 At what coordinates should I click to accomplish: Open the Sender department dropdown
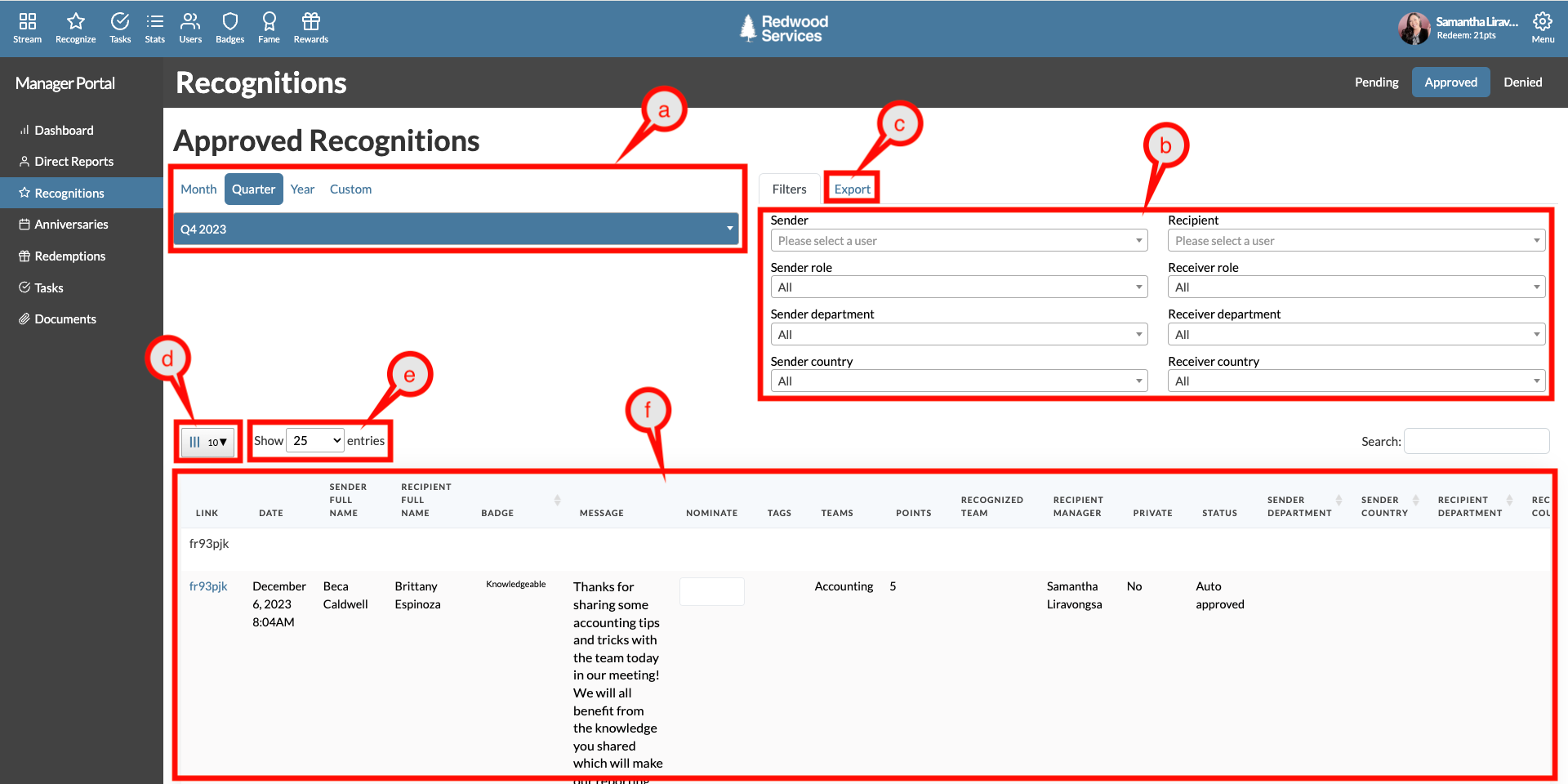coord(959,334)
